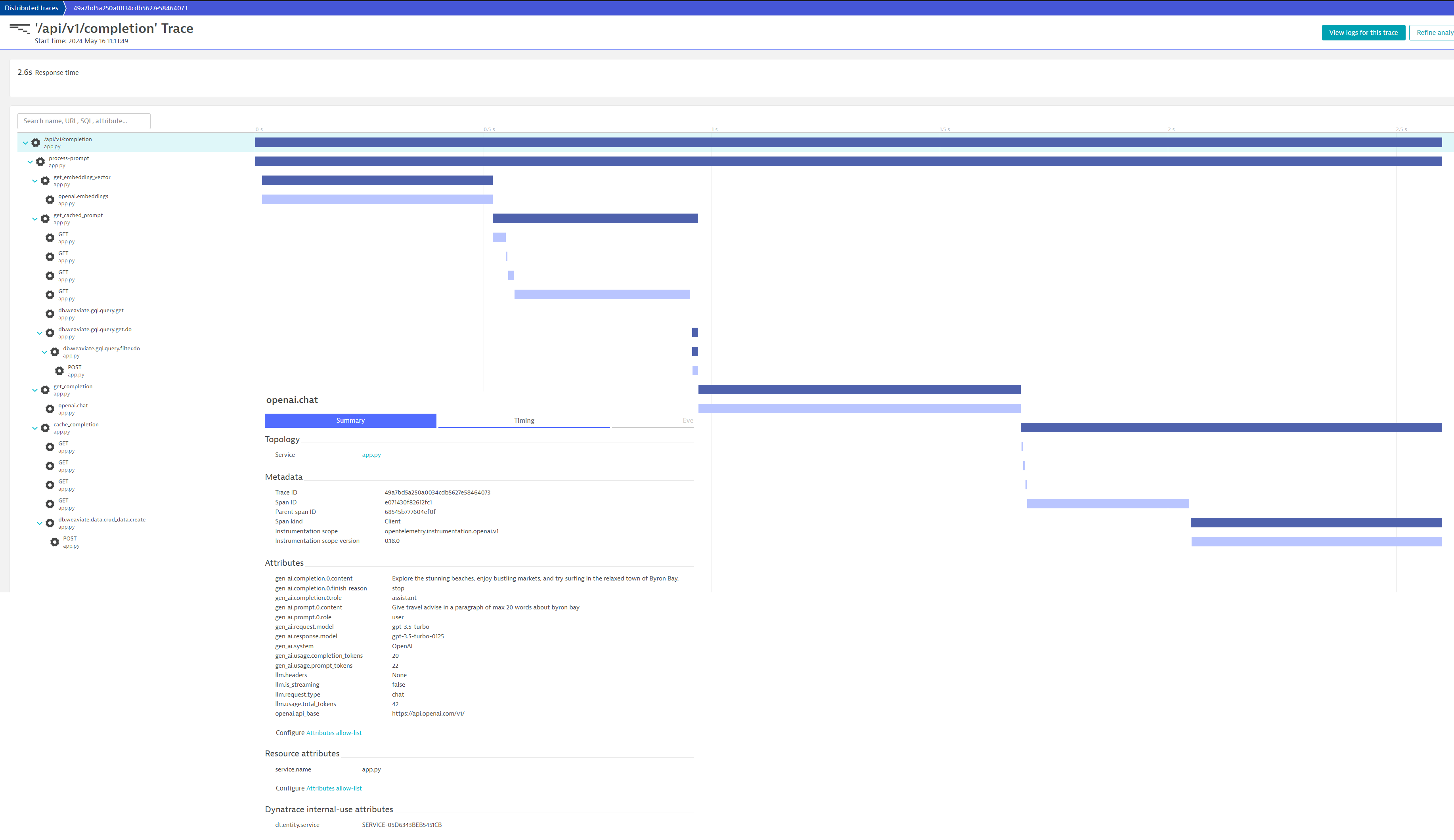This screenshot has width=1454, height=840.
Task: Click the Distributed traces breadcrumb icon
Action: [x=33, y=8]
